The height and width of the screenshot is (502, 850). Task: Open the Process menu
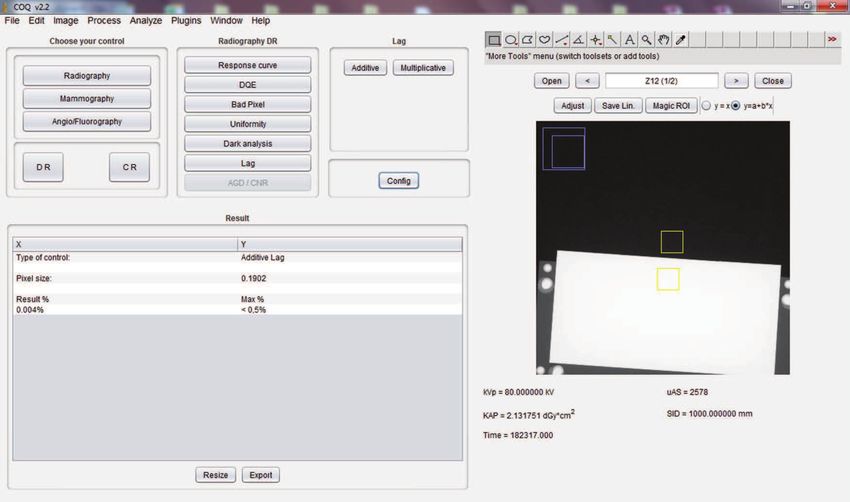tap(104, 21)
